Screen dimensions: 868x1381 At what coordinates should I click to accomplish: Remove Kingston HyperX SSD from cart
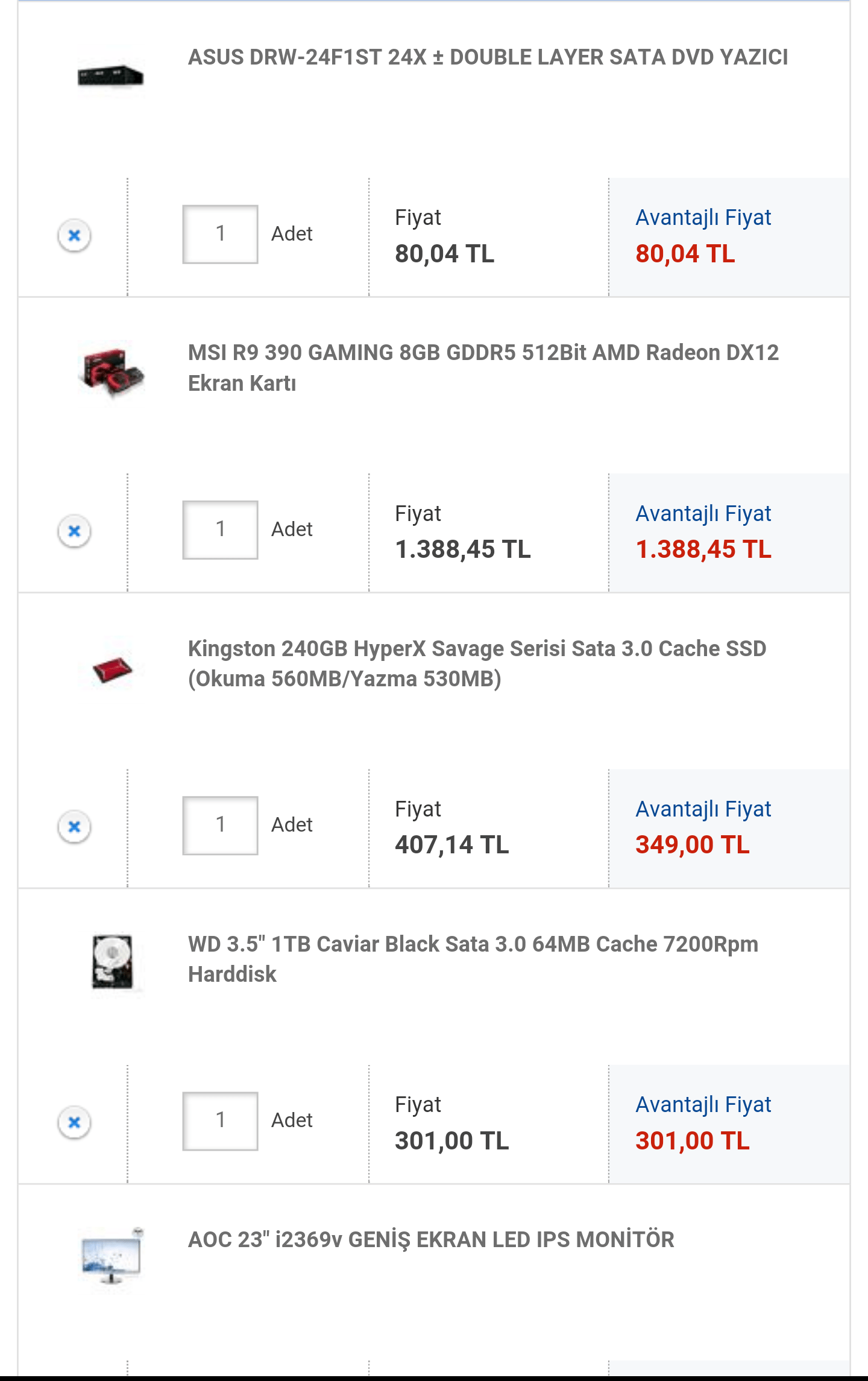[74, 826]
